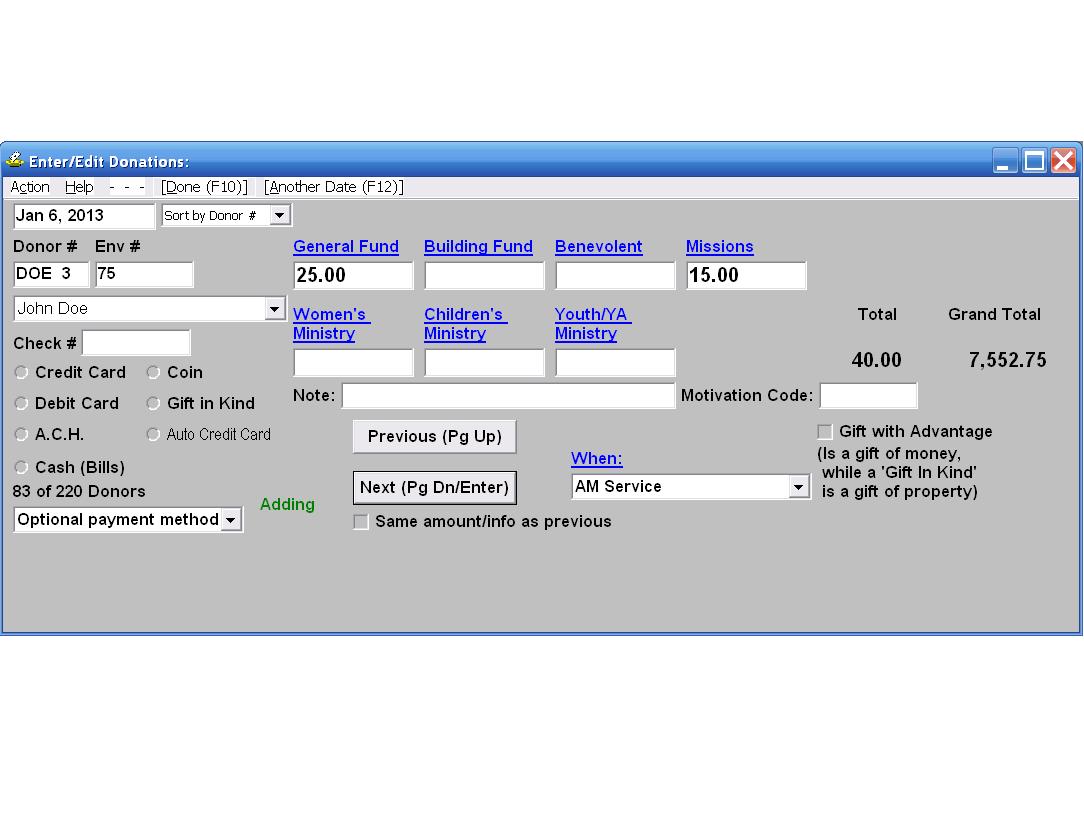
Task: Click the Previous (Pg Up) button
Action: pos(434,436)
